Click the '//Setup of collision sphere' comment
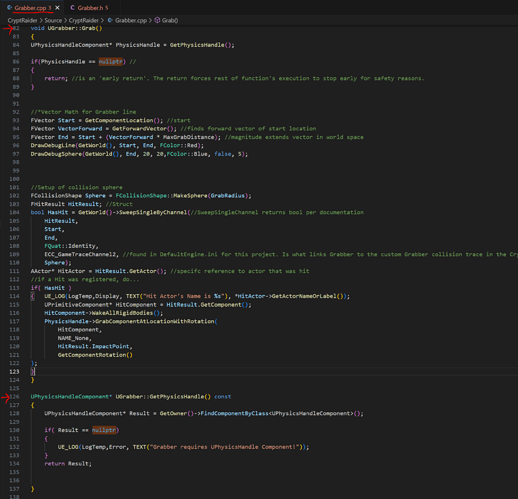The image size is (518, 499). (x=76, y=187)
